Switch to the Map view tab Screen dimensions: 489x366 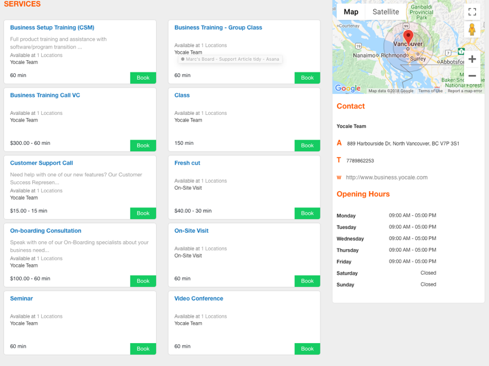(351, 12)
